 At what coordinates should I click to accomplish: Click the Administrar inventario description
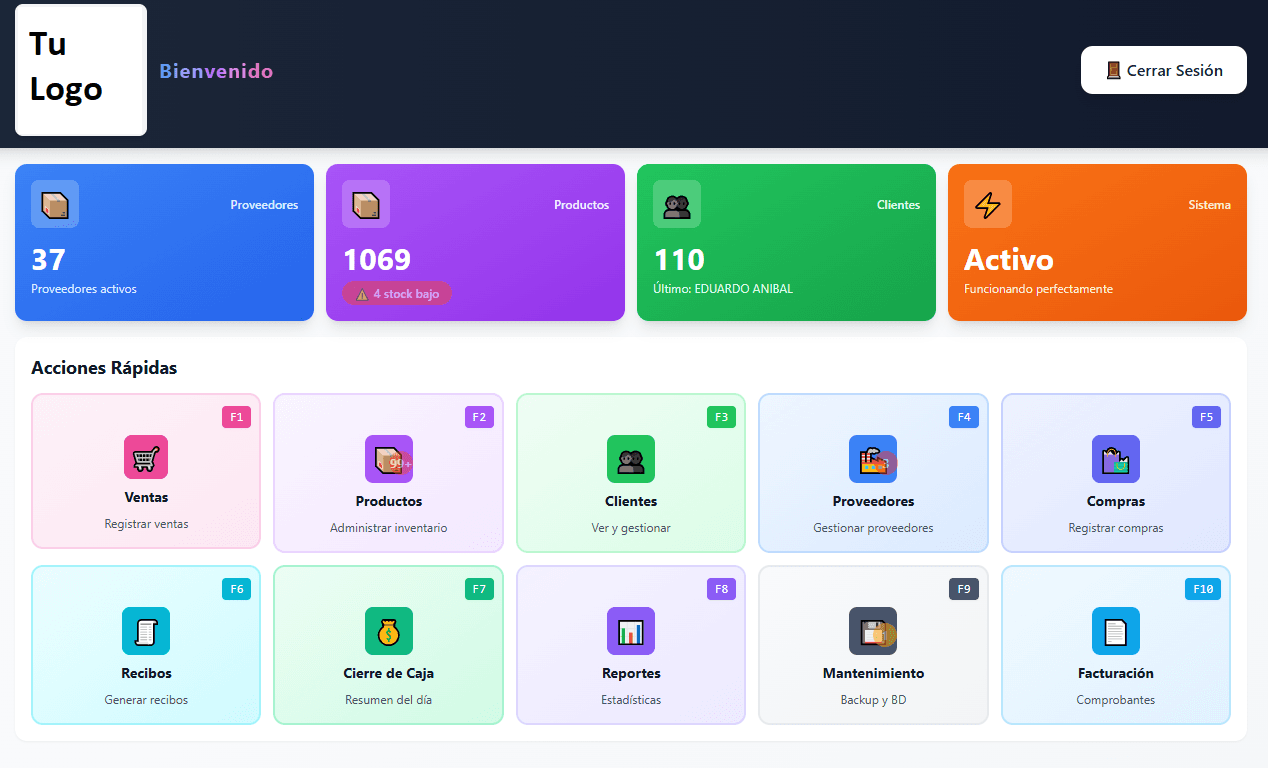[389, 528]
